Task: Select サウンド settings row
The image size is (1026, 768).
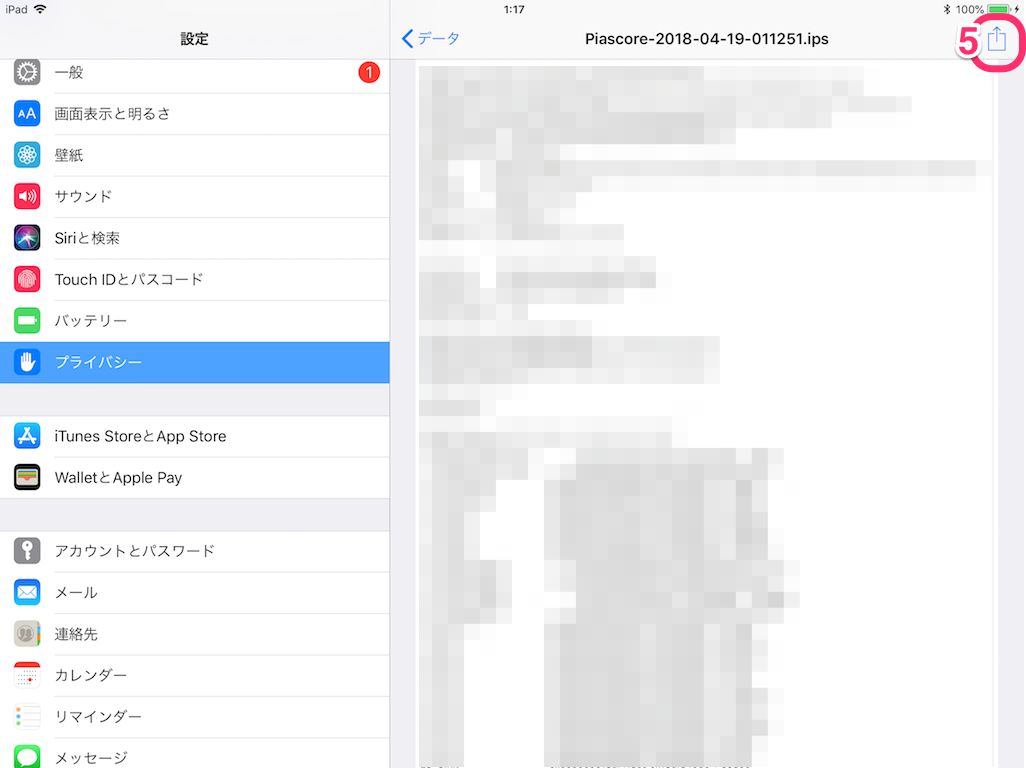Action: (195, 196)
